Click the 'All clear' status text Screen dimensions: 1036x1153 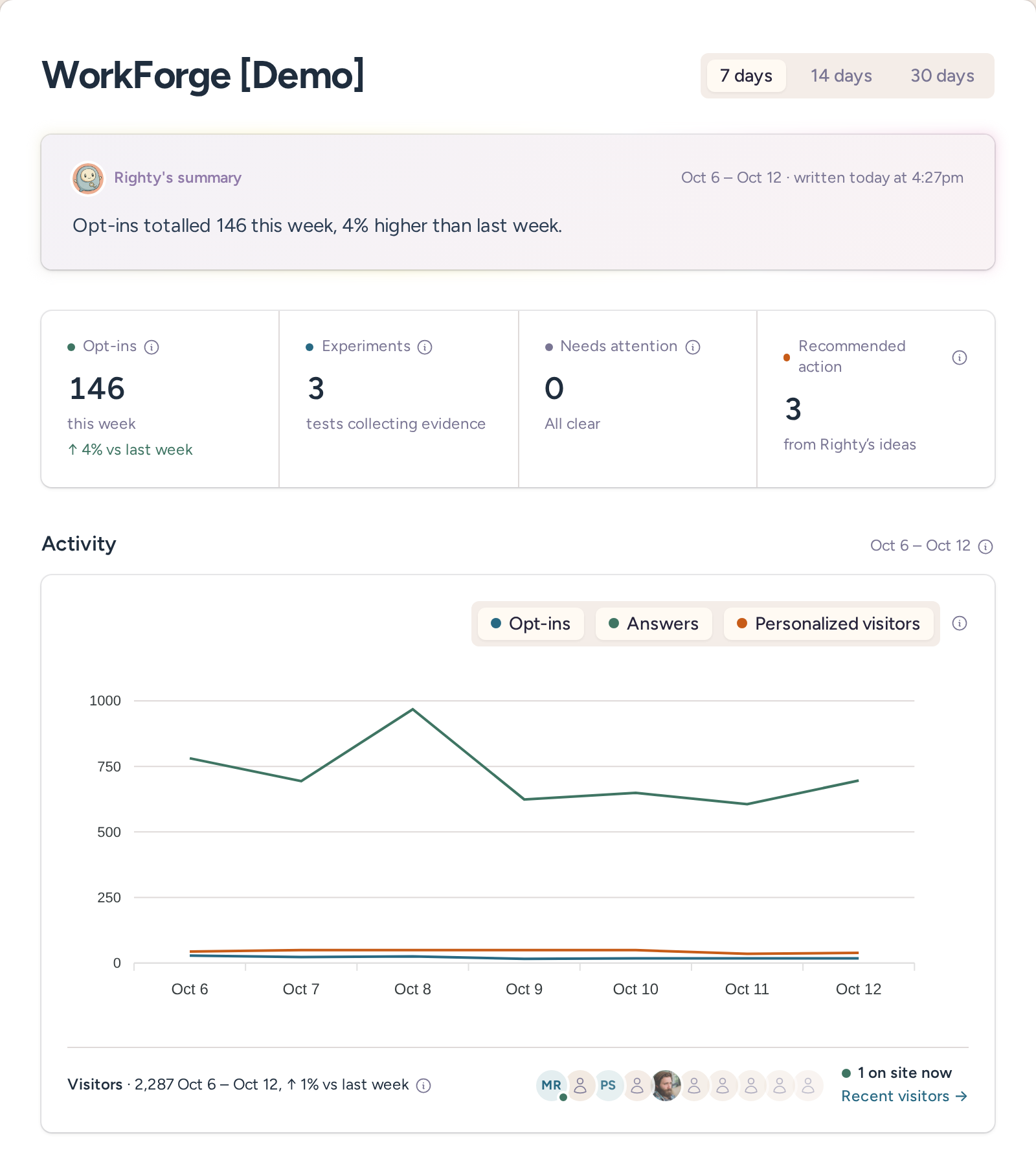[x=572, y=424]
